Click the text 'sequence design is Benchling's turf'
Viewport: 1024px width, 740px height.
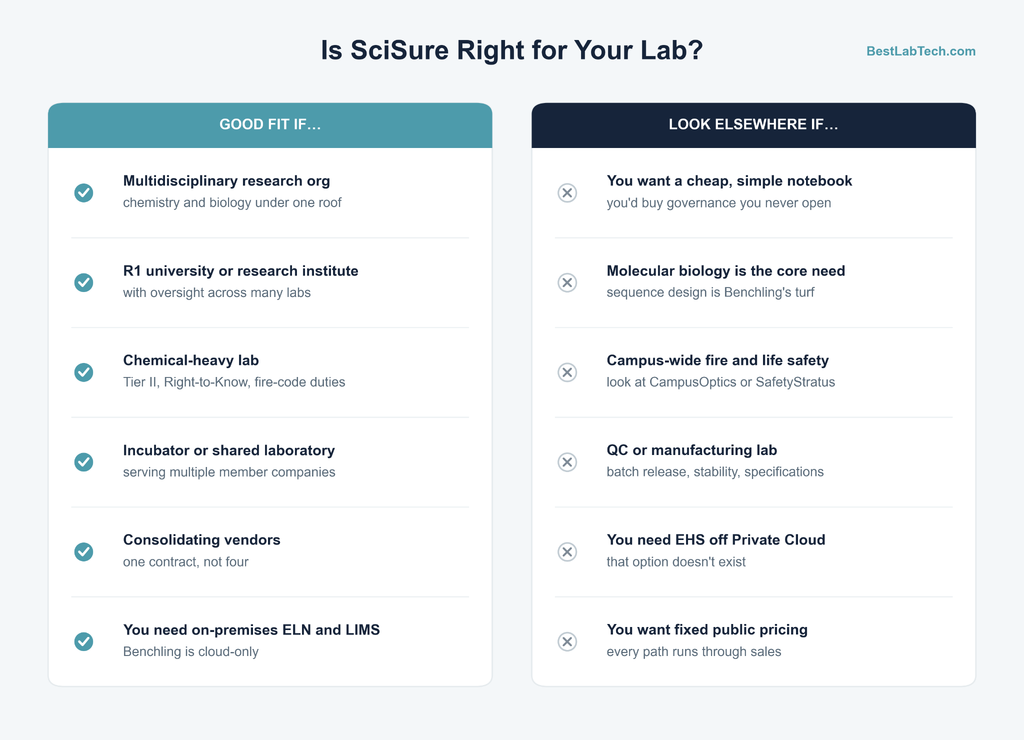click(x=710, y=292)
